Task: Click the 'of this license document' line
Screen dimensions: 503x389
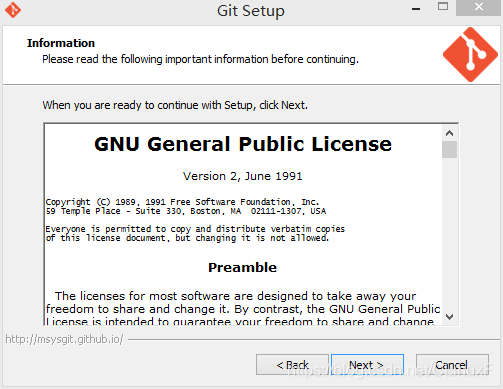Action: pos(187,238)
